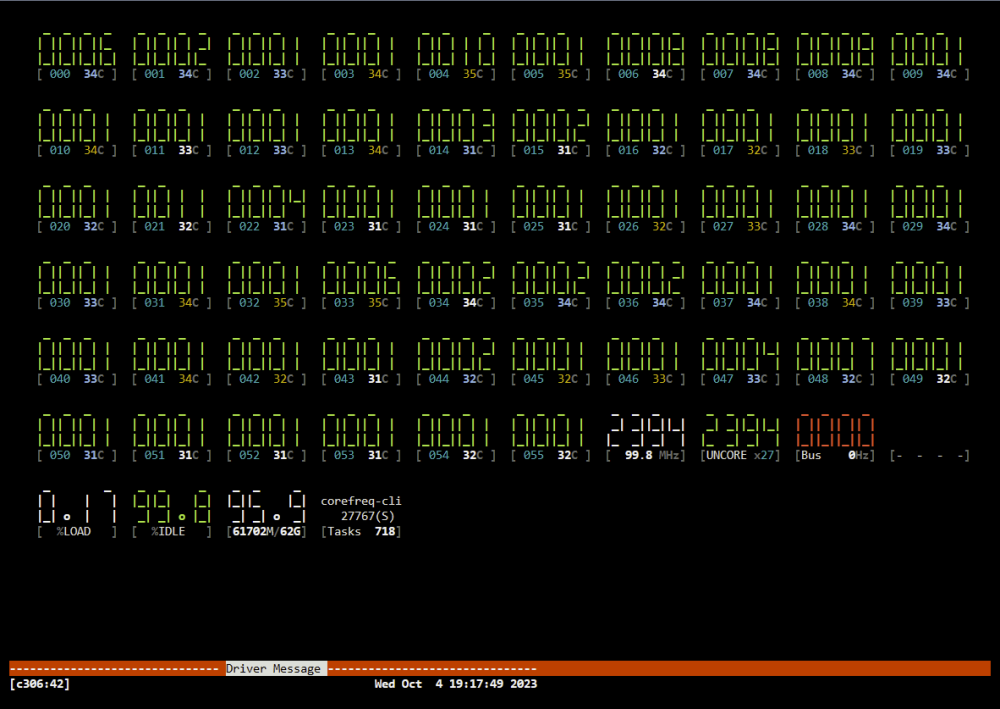Click the %LOAD label
Image resolution: width=1000 pixels, height=709 pixels.
[77, 532]
